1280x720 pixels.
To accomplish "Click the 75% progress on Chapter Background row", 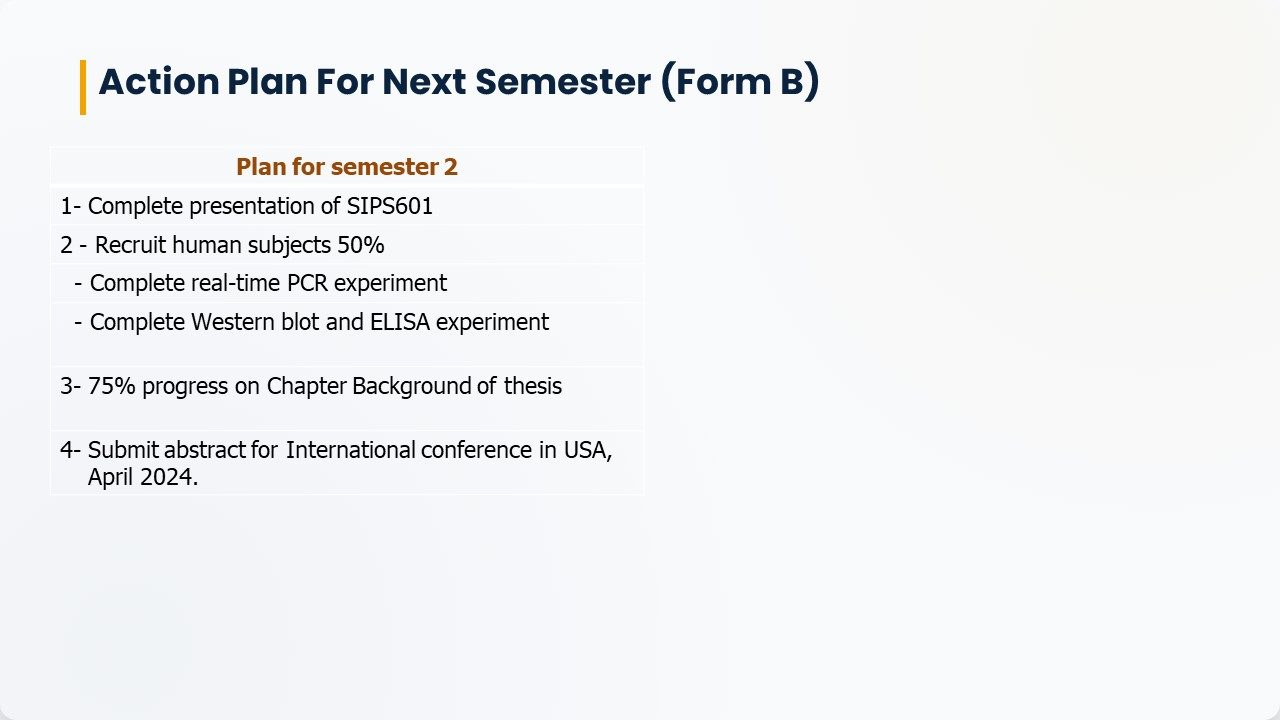I will [x=347, y=397].
